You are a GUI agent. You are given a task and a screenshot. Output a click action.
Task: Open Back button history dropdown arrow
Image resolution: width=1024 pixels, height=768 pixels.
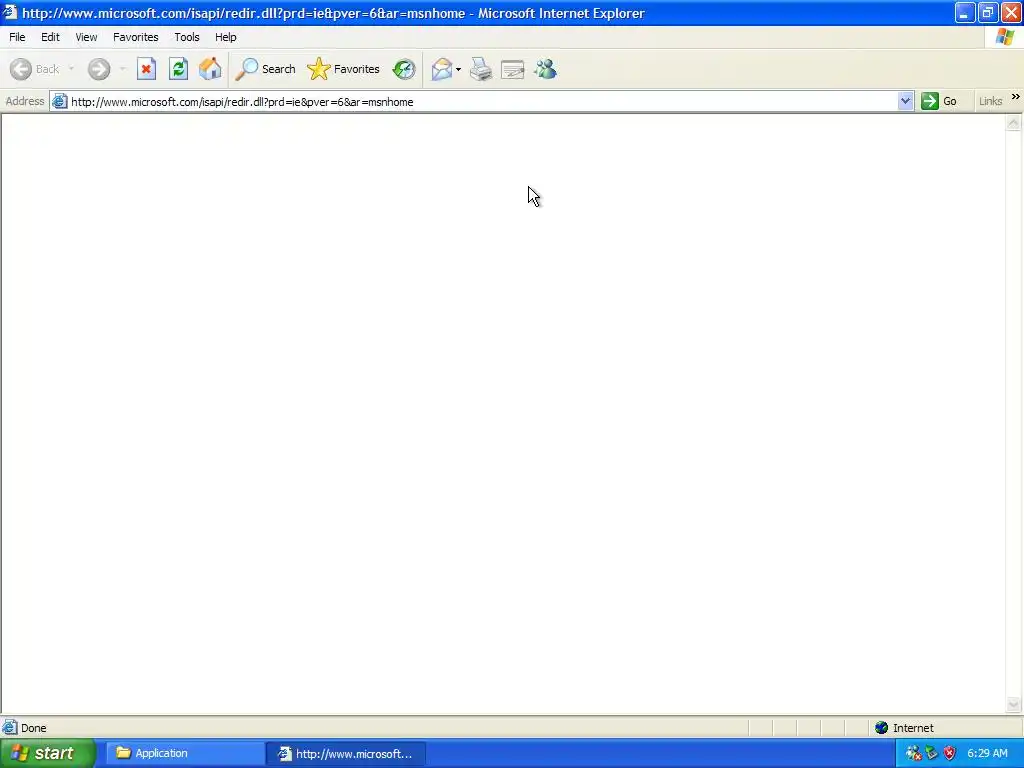pos(71,69)
